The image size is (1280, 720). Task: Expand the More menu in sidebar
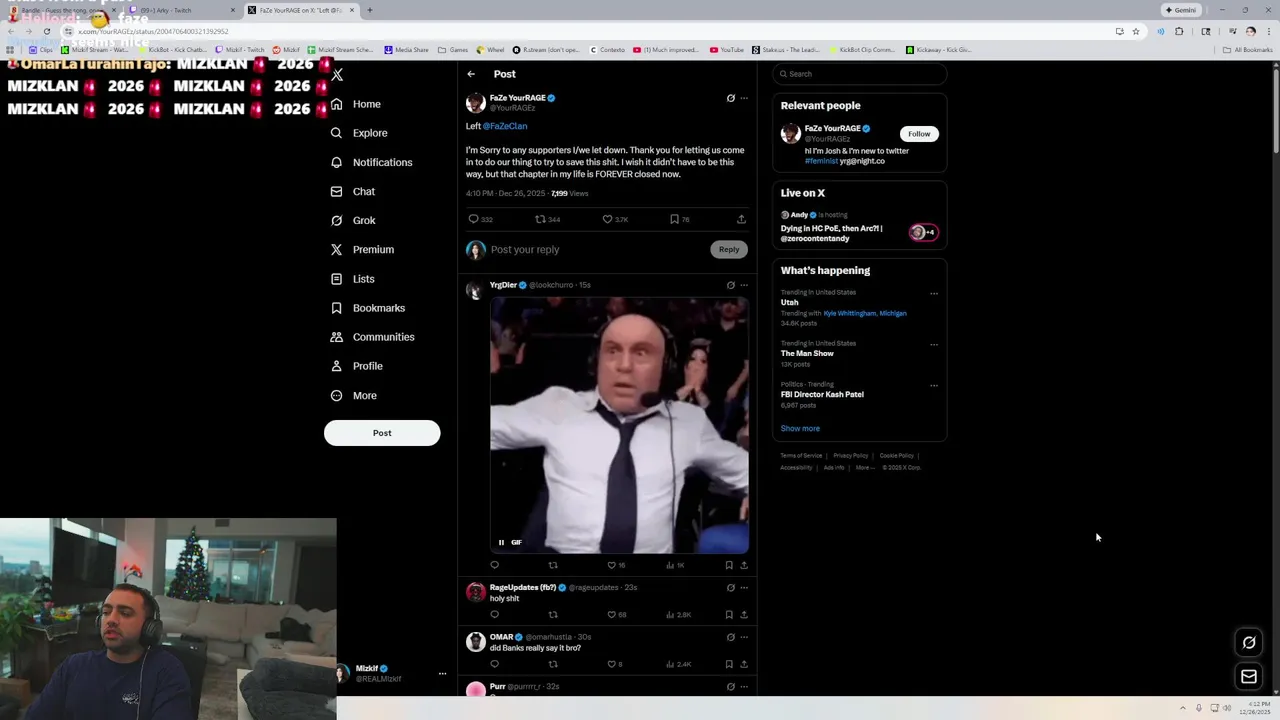[x=354, y=395]
